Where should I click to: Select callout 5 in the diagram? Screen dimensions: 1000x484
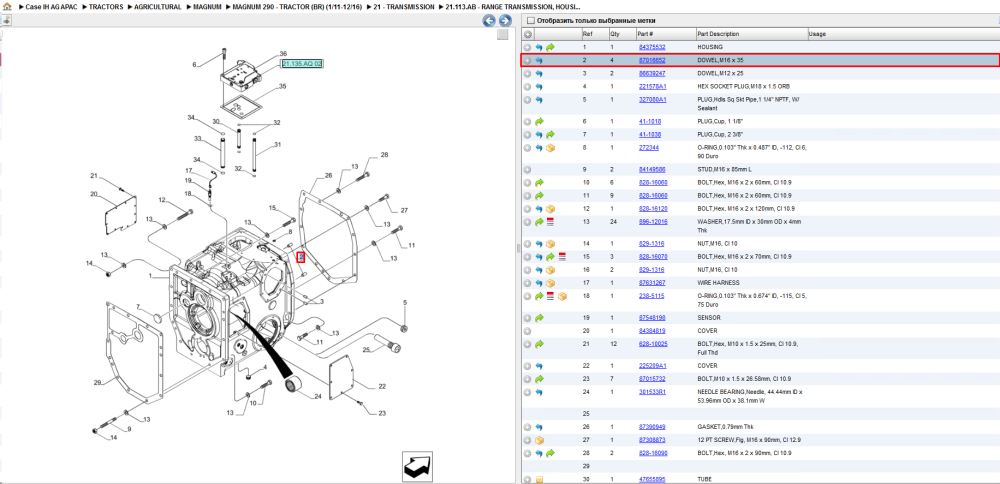pyautogui.click(x=404, y=302)
